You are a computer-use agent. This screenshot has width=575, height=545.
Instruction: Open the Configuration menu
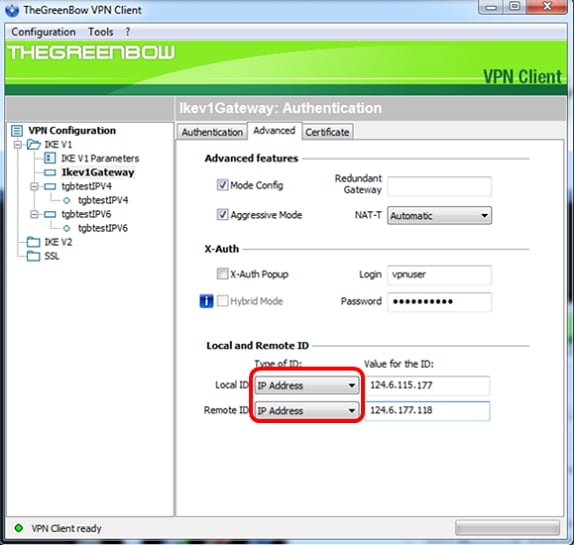point(43,32)
